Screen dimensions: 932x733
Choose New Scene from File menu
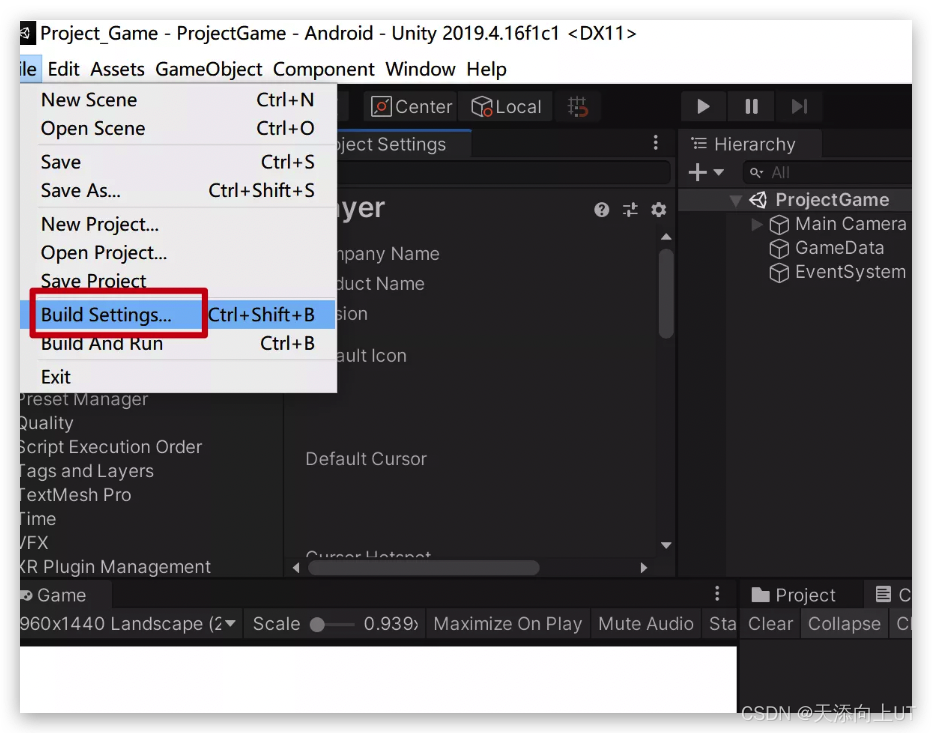pyautogui.click(x=178, y=100)
